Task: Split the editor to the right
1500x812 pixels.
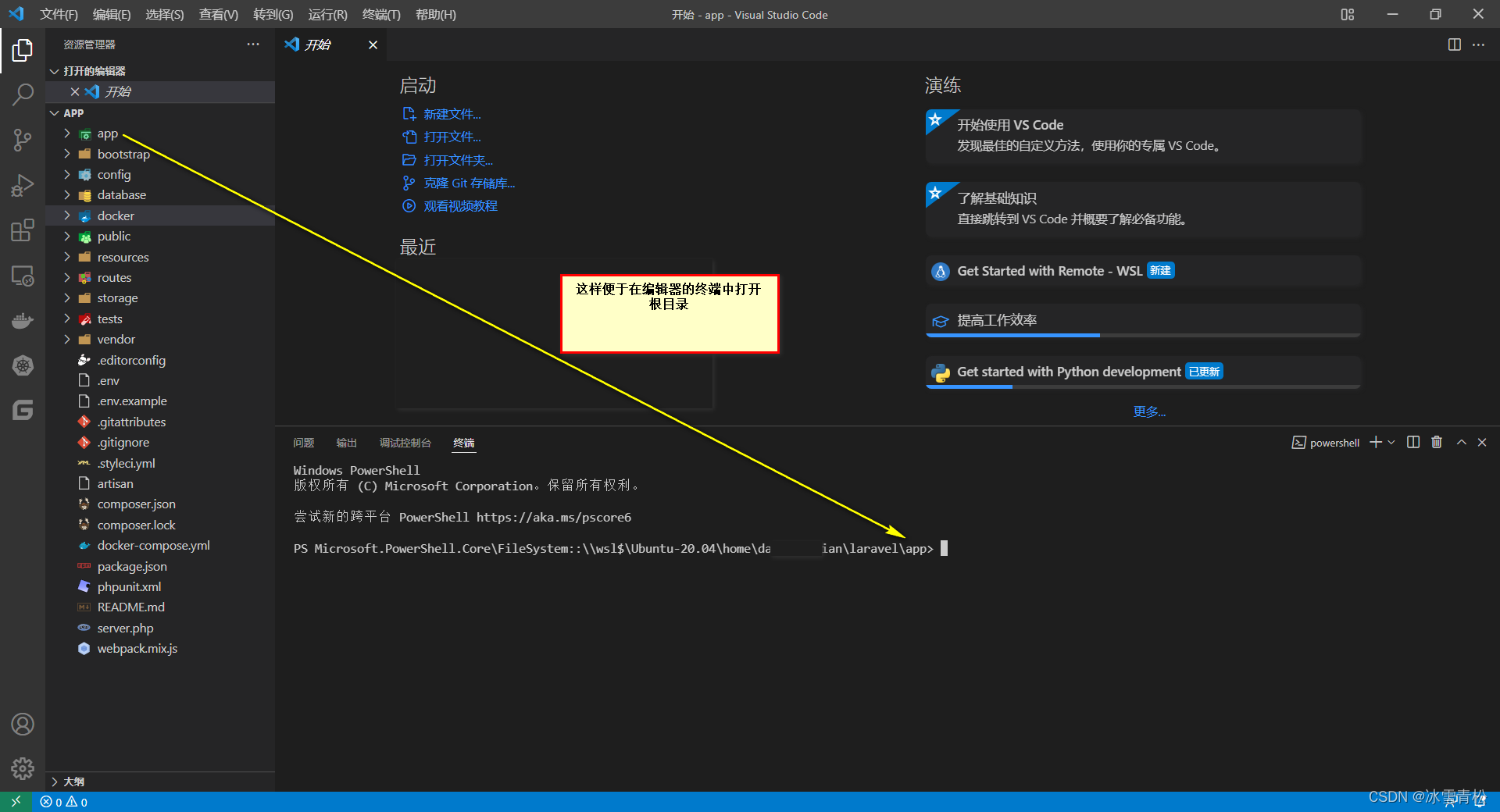Action: (1454, 45)
